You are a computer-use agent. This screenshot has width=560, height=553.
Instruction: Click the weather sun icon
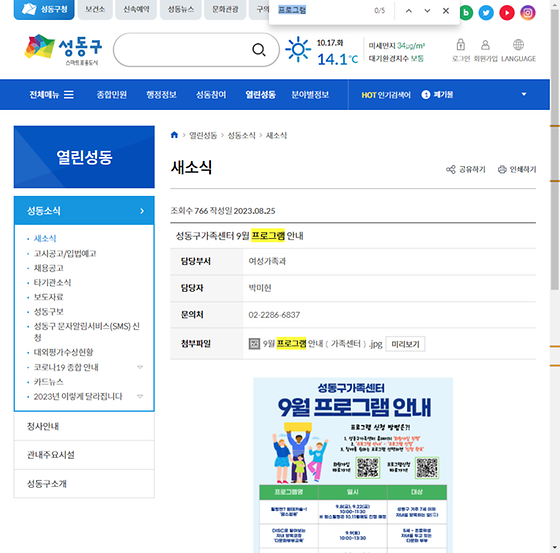(x=298, y=49)
